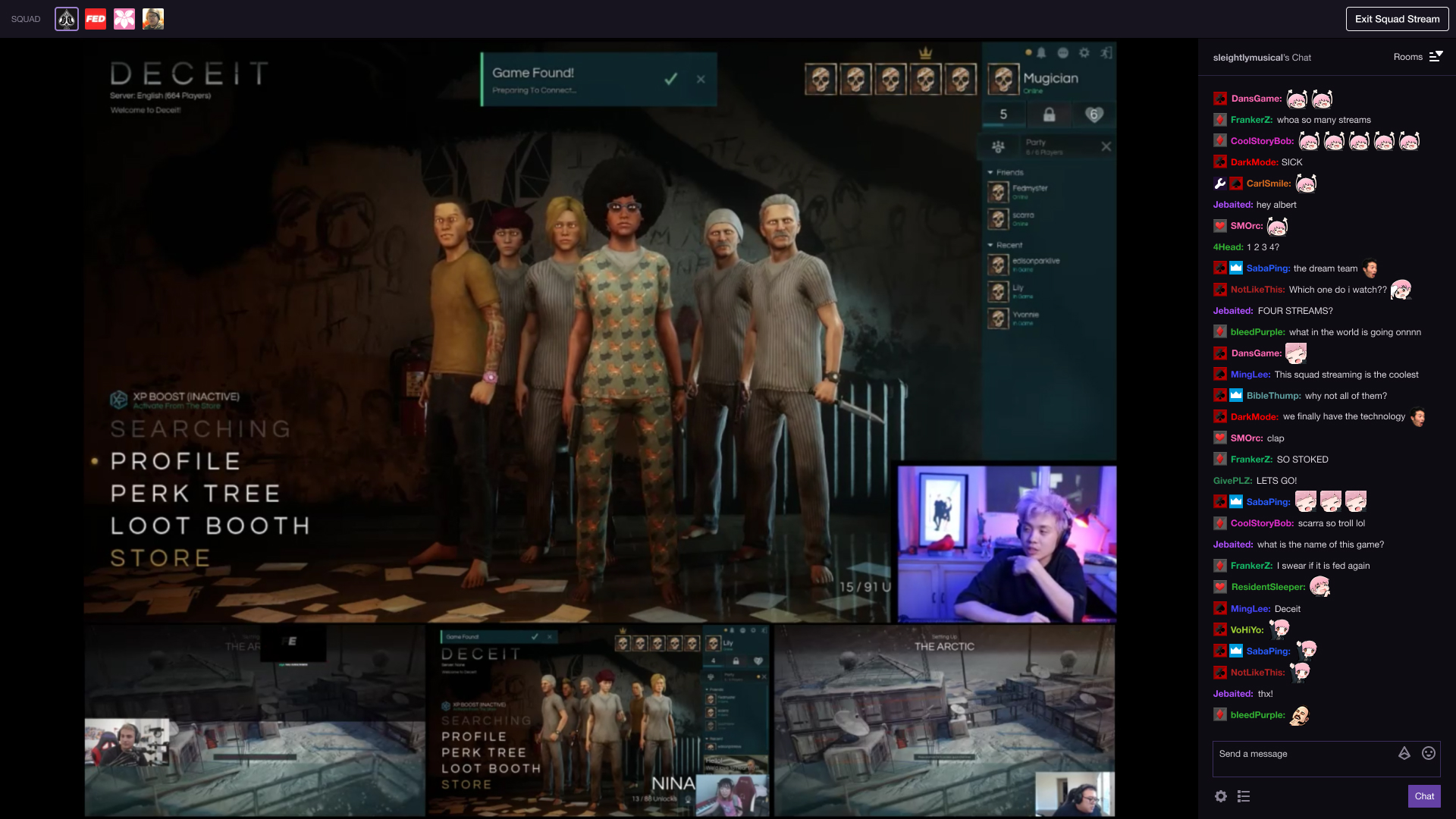The image size is (1456, 819).
Task: Select the fourth squad member avatar
Action: [153, 19]
